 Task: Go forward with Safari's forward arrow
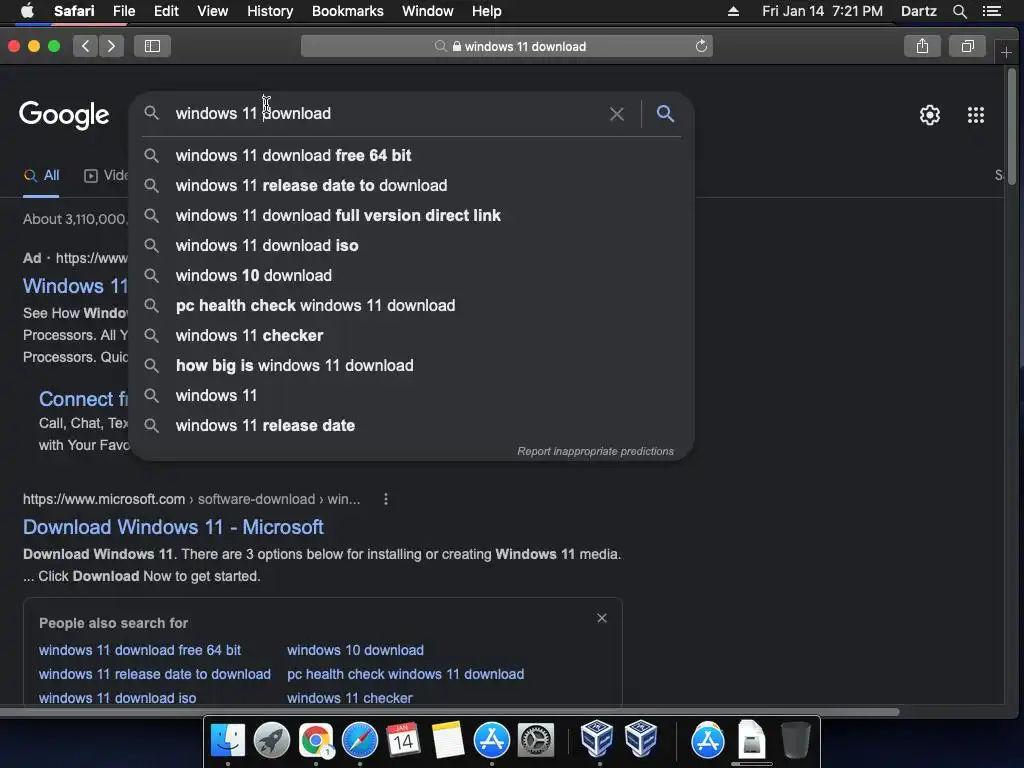coord(111,46)
